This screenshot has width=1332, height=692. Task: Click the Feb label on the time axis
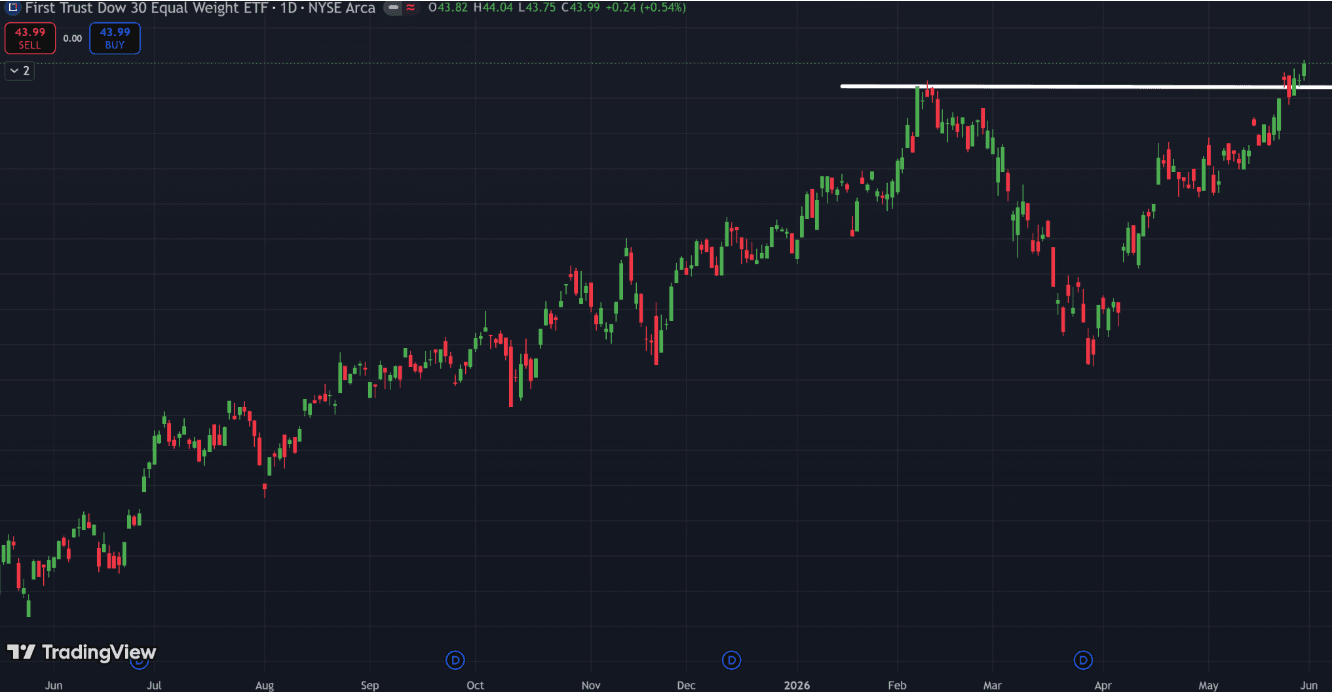(x=896, y=685)
